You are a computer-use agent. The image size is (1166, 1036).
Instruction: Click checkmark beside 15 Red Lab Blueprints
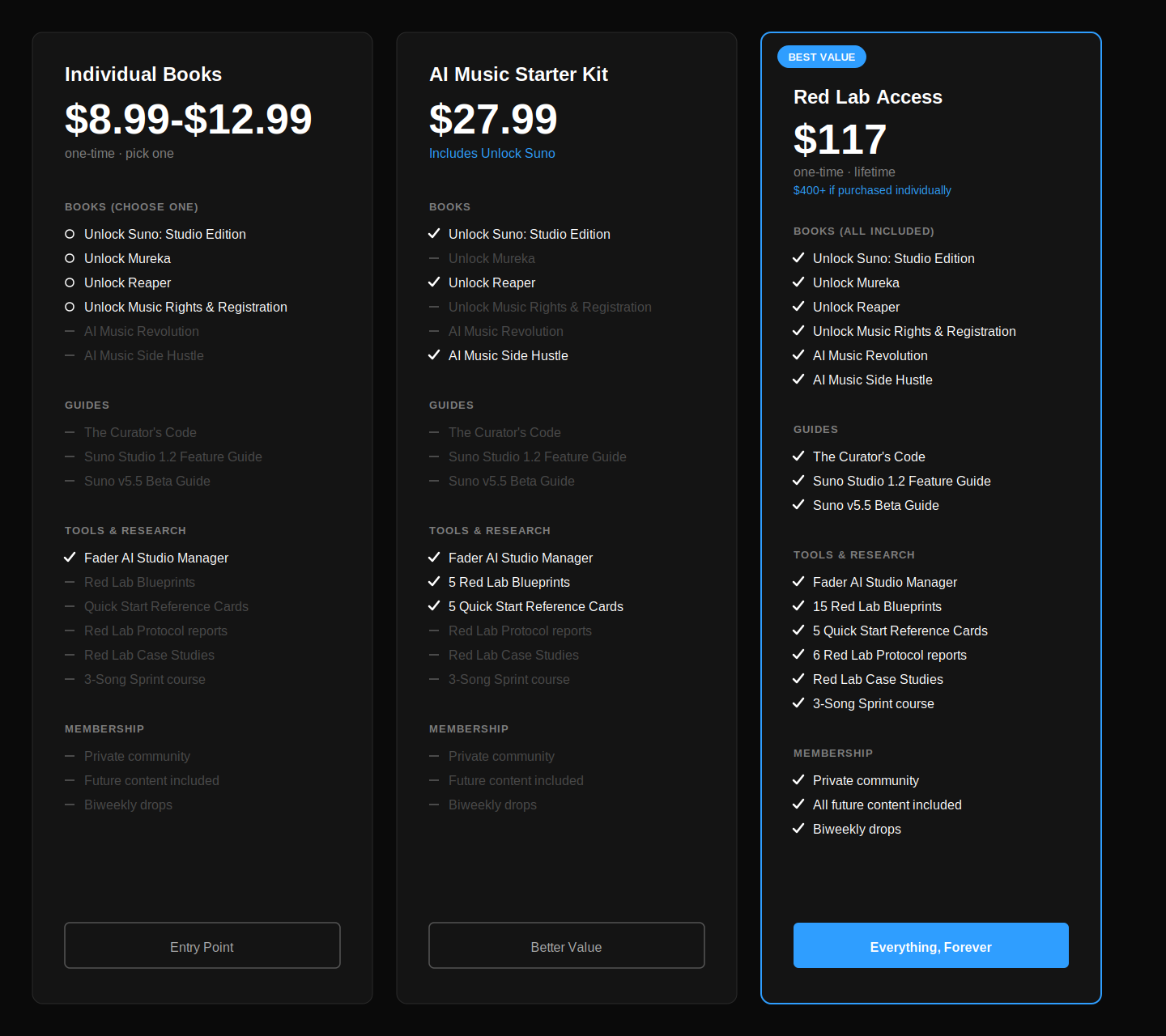(x=798, y=605)
